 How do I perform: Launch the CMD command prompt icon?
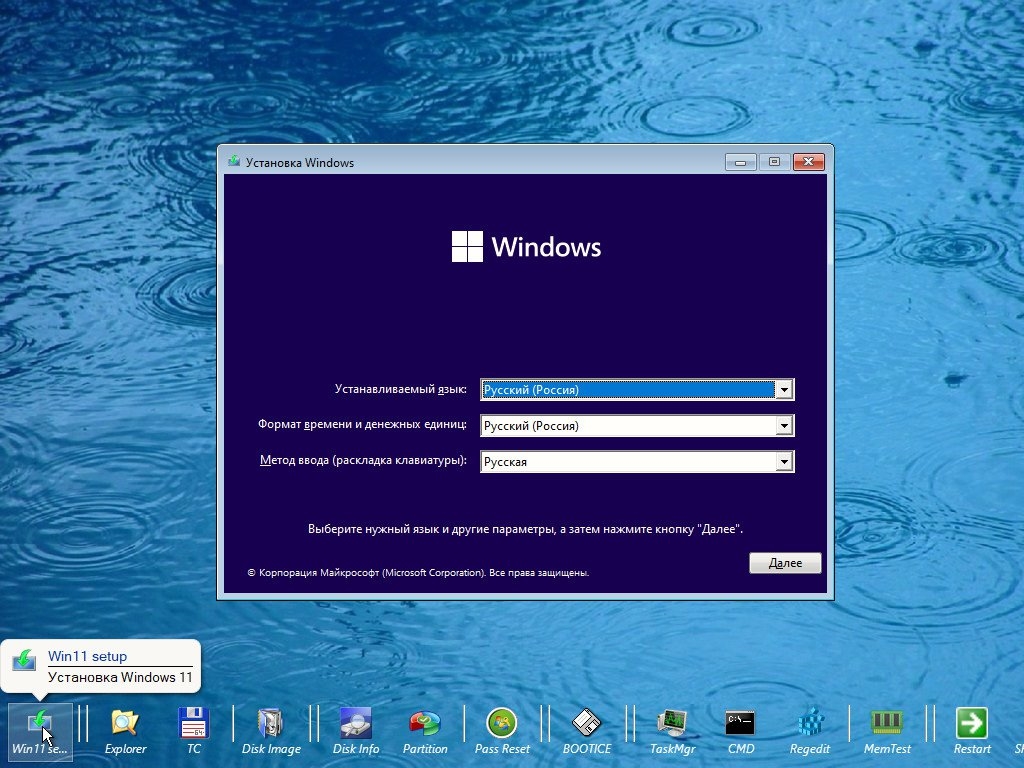coord(740,724)
